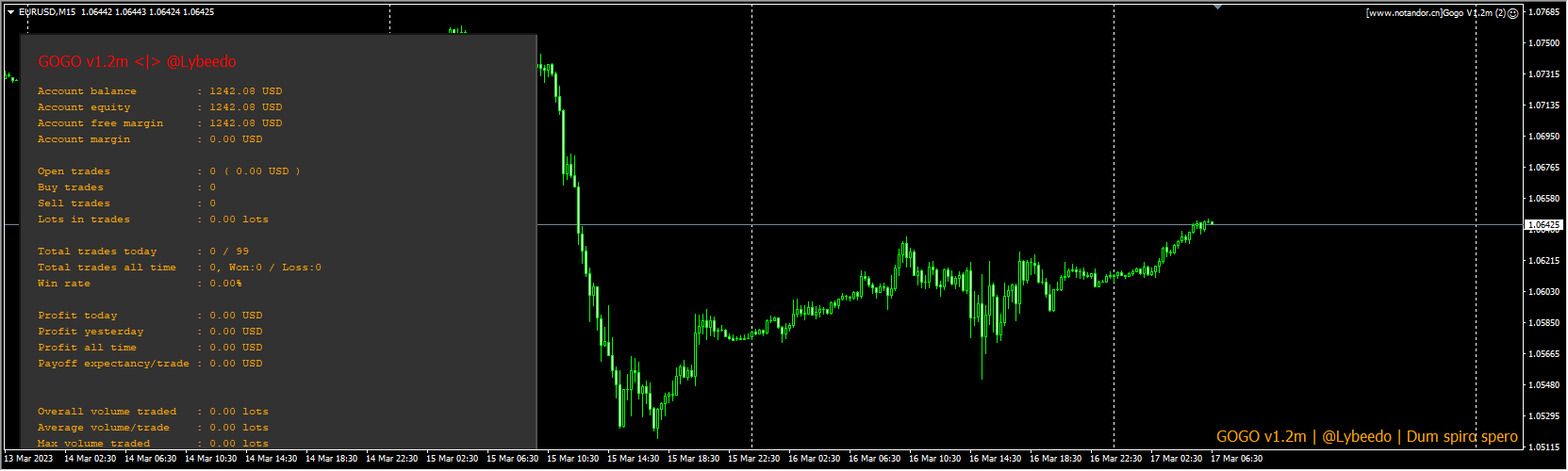Click the '17 Mar 06:30' time axis label
This screenshot has width=1568, height=471.
[1236, 459]
